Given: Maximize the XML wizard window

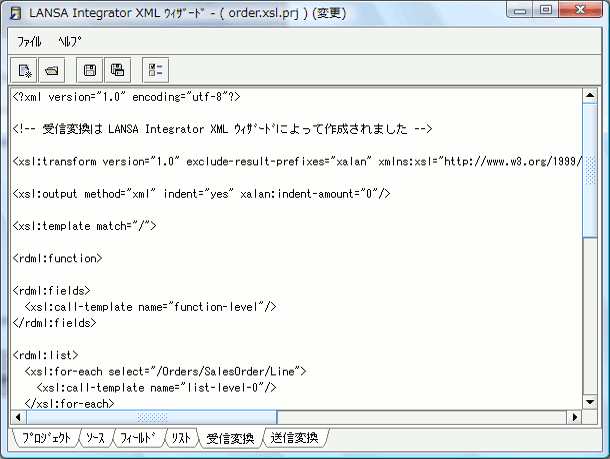Looking at the screenshot, I should [546, 10].
